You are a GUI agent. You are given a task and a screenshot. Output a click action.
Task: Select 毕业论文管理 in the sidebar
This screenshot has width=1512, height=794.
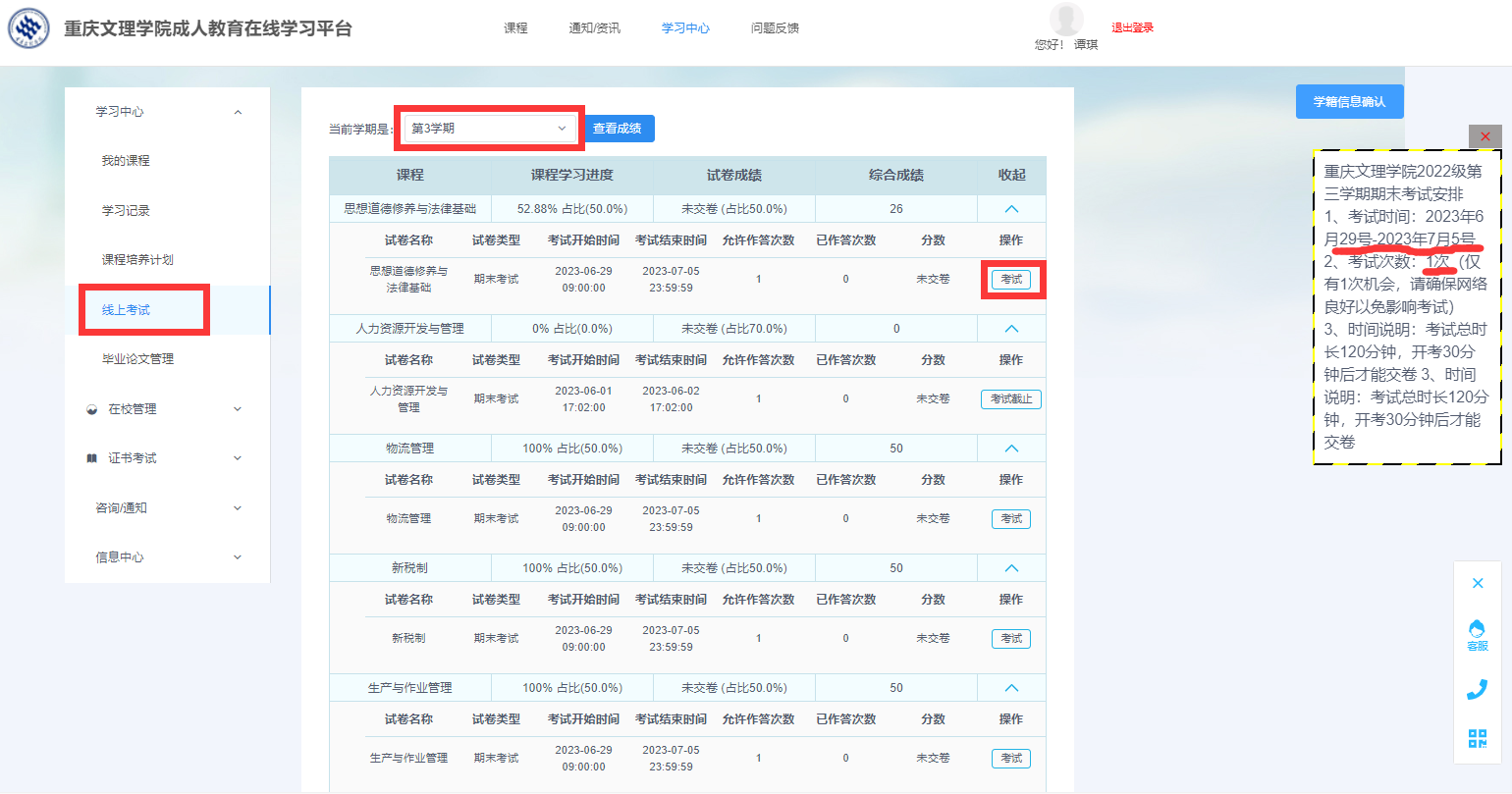pos(137,359)
